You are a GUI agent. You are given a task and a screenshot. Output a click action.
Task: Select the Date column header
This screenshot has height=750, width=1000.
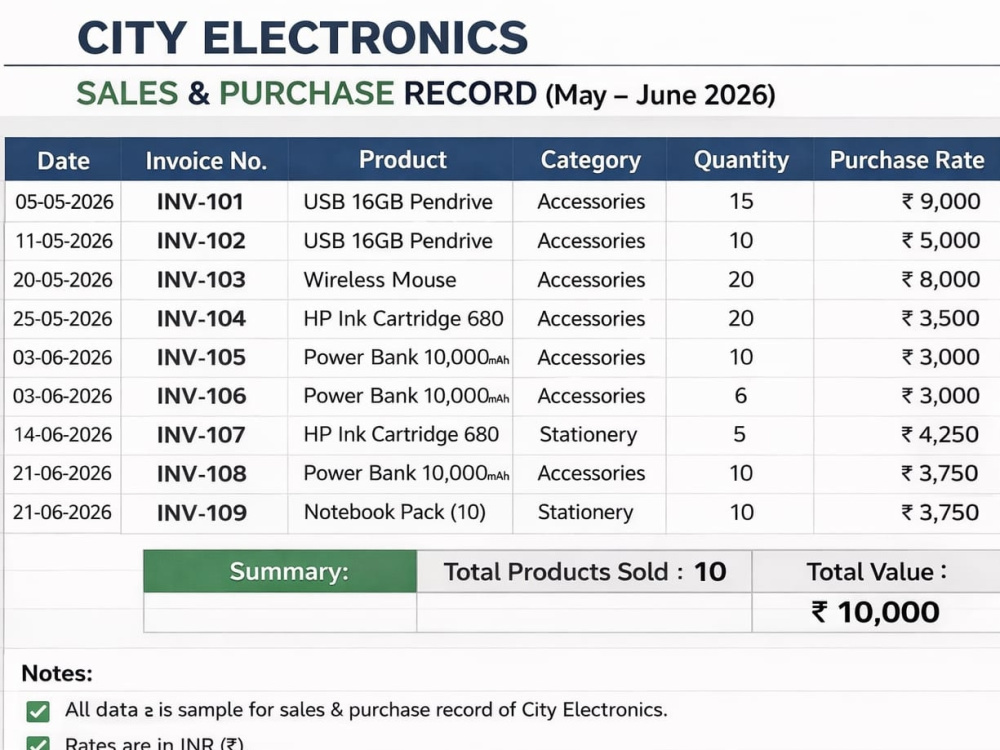pos(63,159)
